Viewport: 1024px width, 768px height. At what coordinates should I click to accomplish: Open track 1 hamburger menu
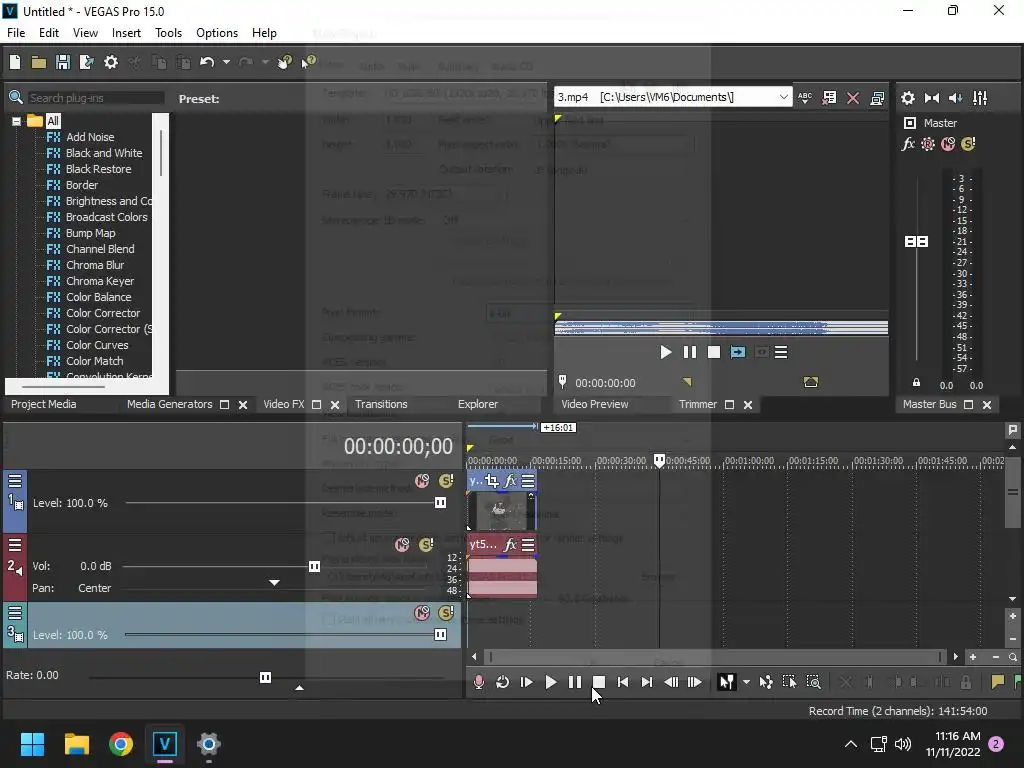(x=15, y=481)
